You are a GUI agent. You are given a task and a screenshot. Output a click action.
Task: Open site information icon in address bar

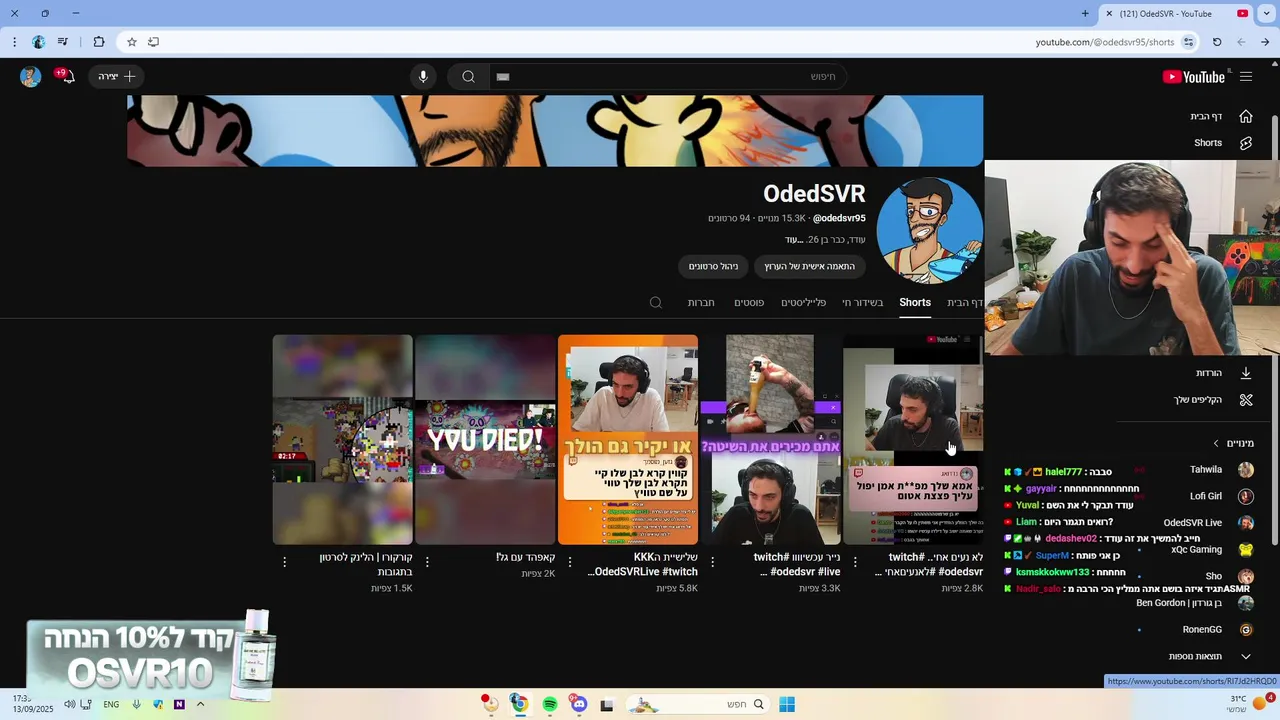pos(1189,42)
